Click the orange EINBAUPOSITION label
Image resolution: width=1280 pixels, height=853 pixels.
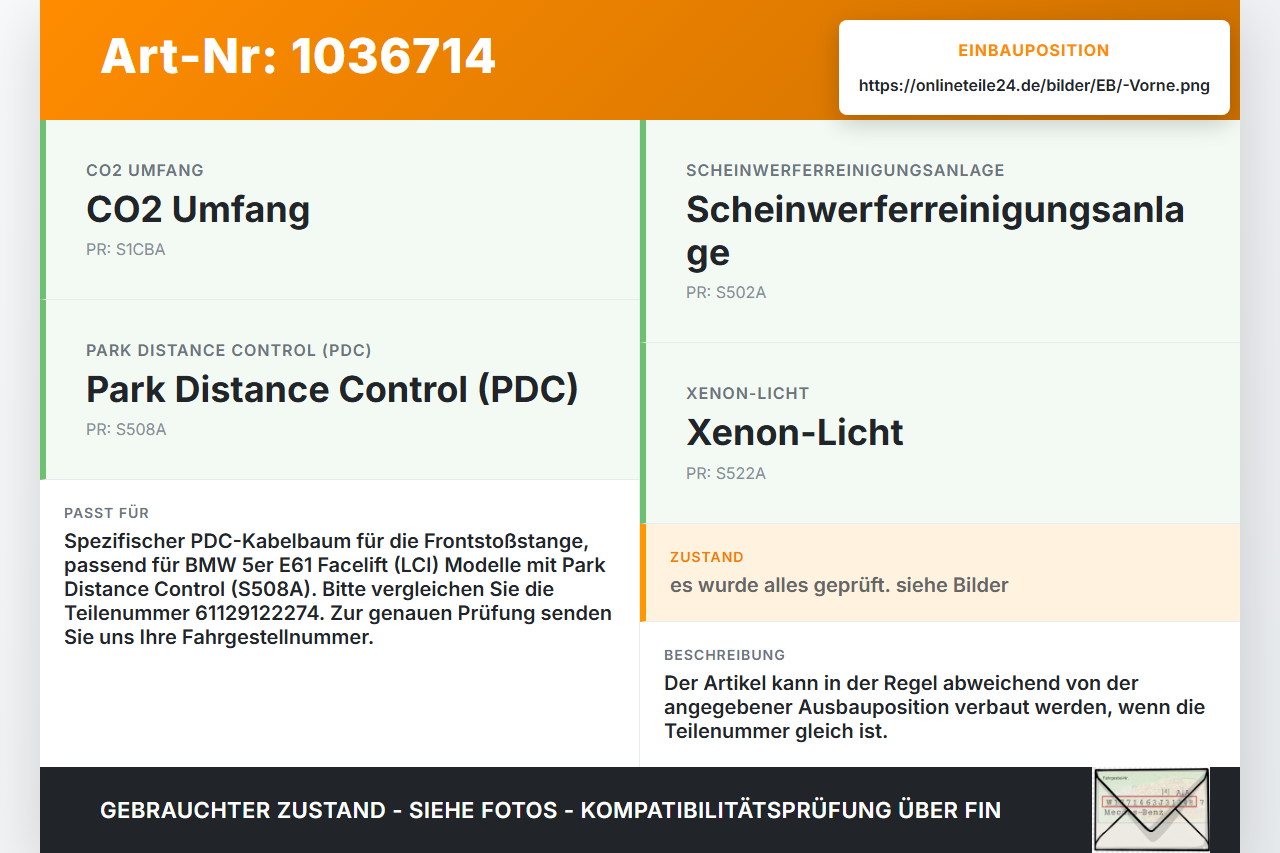pyautogui.click(x=1034, y=51)
